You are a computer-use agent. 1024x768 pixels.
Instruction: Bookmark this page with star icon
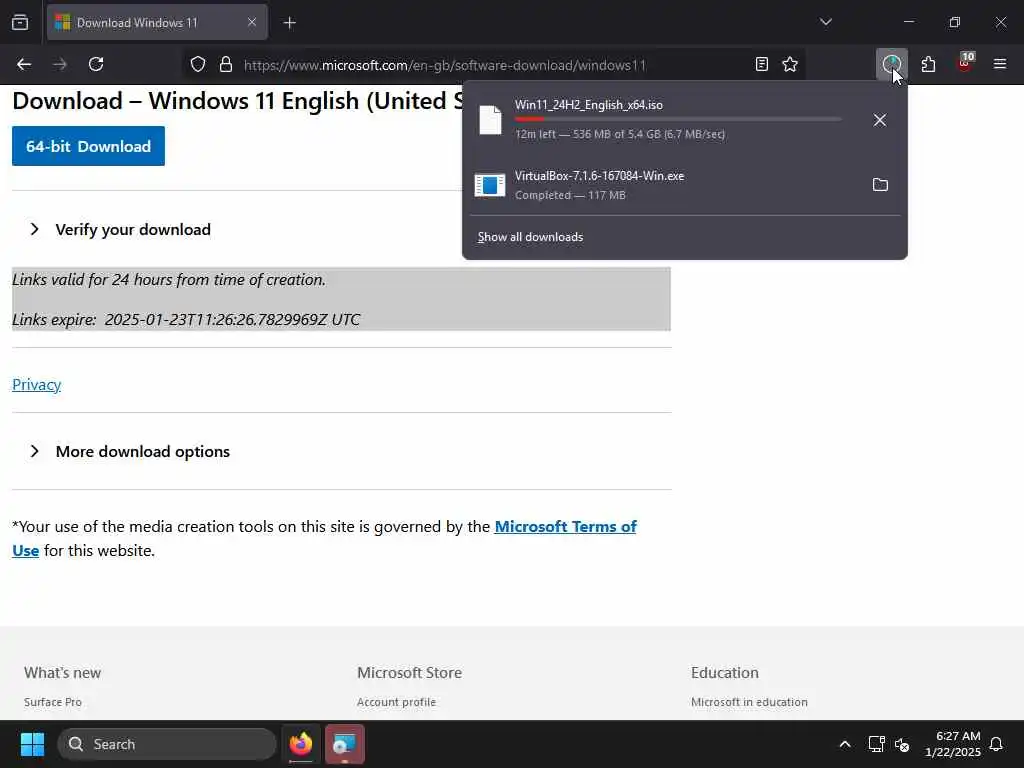point(790,64)
